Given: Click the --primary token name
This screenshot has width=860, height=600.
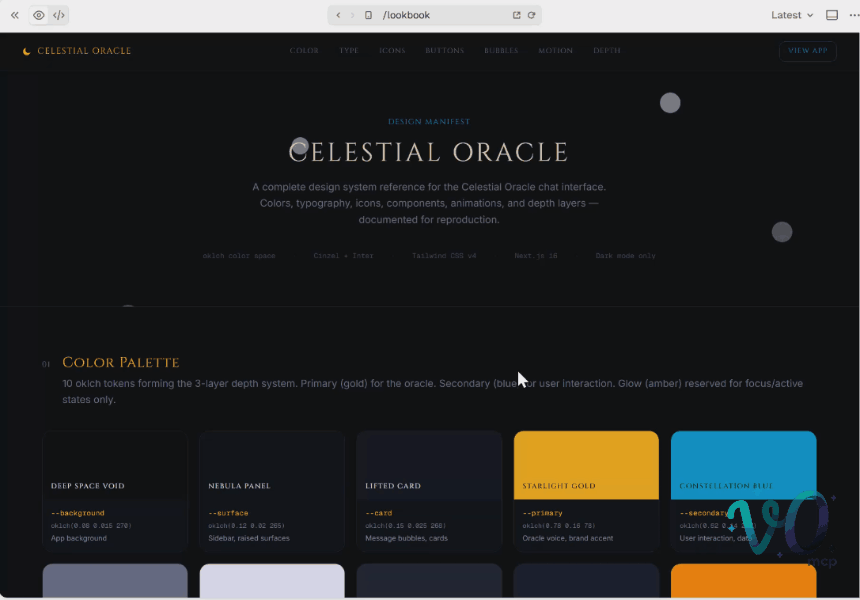Looking at the screenshot, I should coord(542,513).
